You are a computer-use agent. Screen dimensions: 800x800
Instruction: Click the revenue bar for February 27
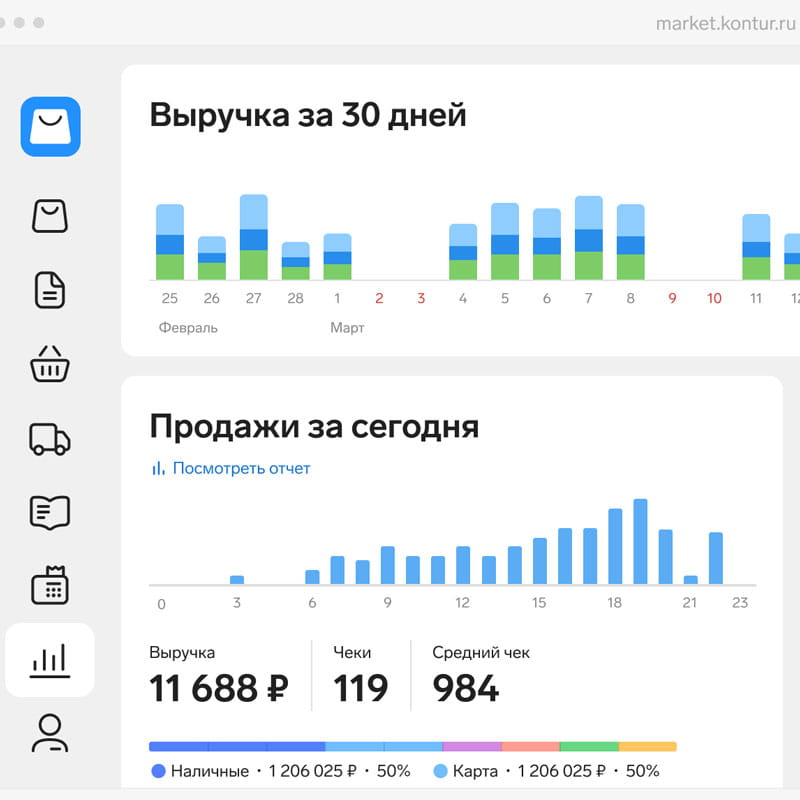254,238
